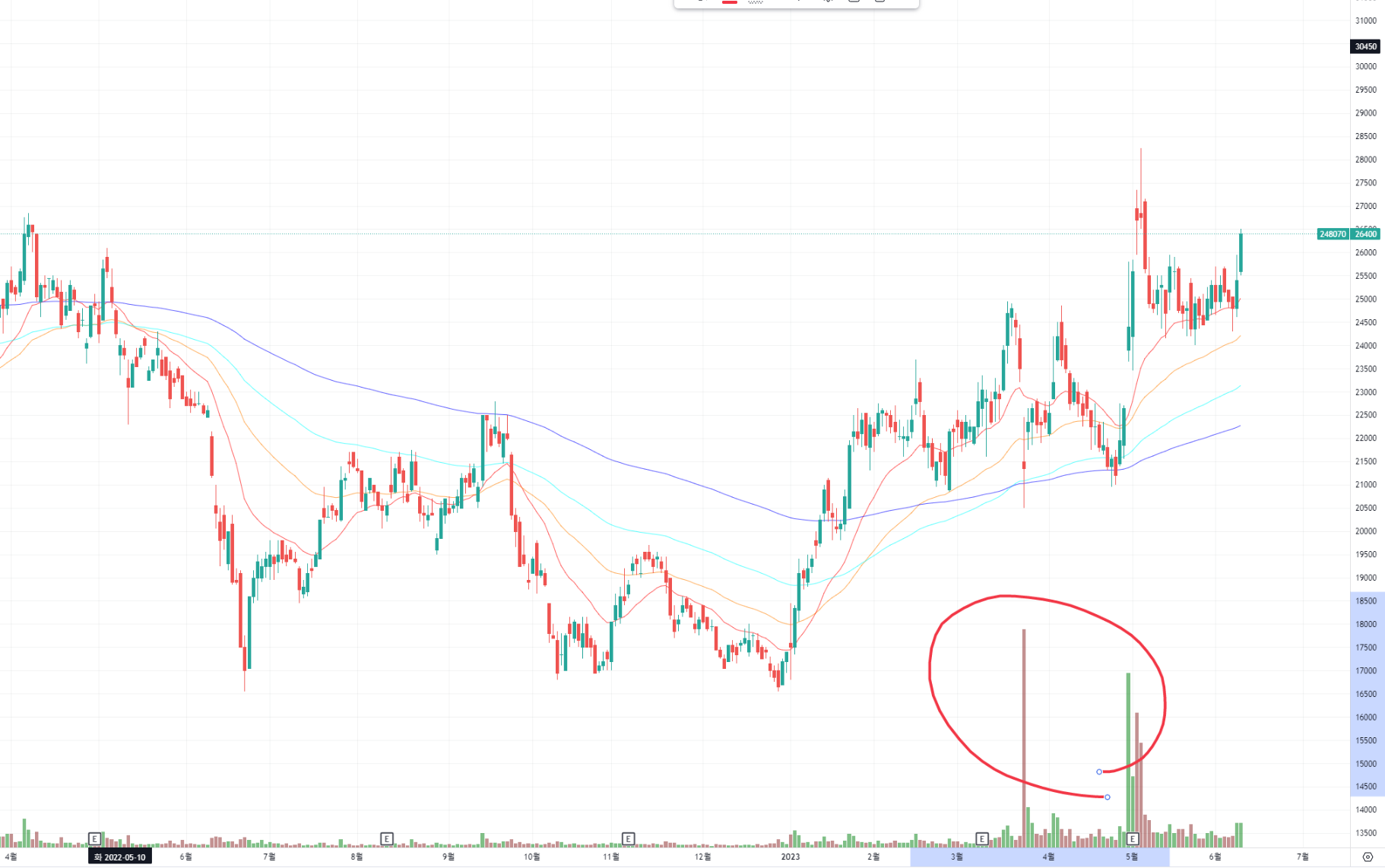The height and width of the screenshot is (868, 1385).
Task: Click the 12월 label on time axis
Action: (x=703, y=857)
